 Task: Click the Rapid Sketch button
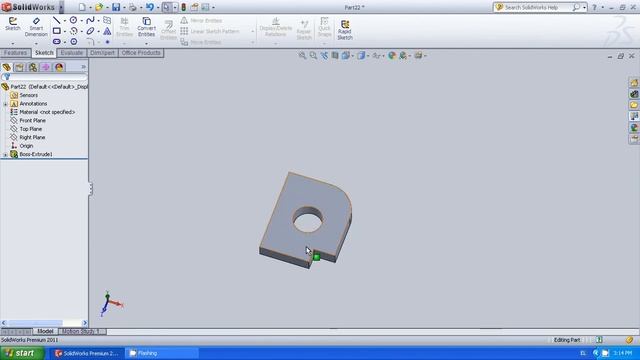(x=344, y=30)
